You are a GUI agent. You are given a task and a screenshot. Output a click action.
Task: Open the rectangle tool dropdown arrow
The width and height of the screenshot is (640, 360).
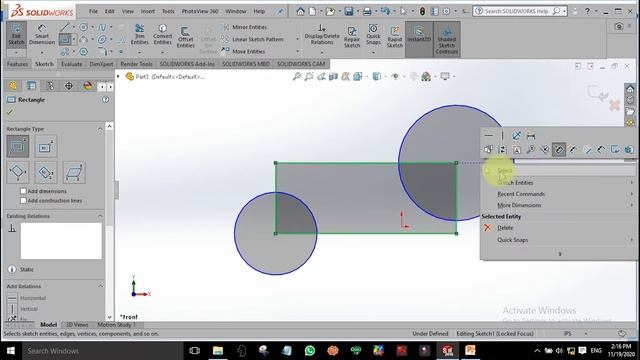tap(73, 40)
